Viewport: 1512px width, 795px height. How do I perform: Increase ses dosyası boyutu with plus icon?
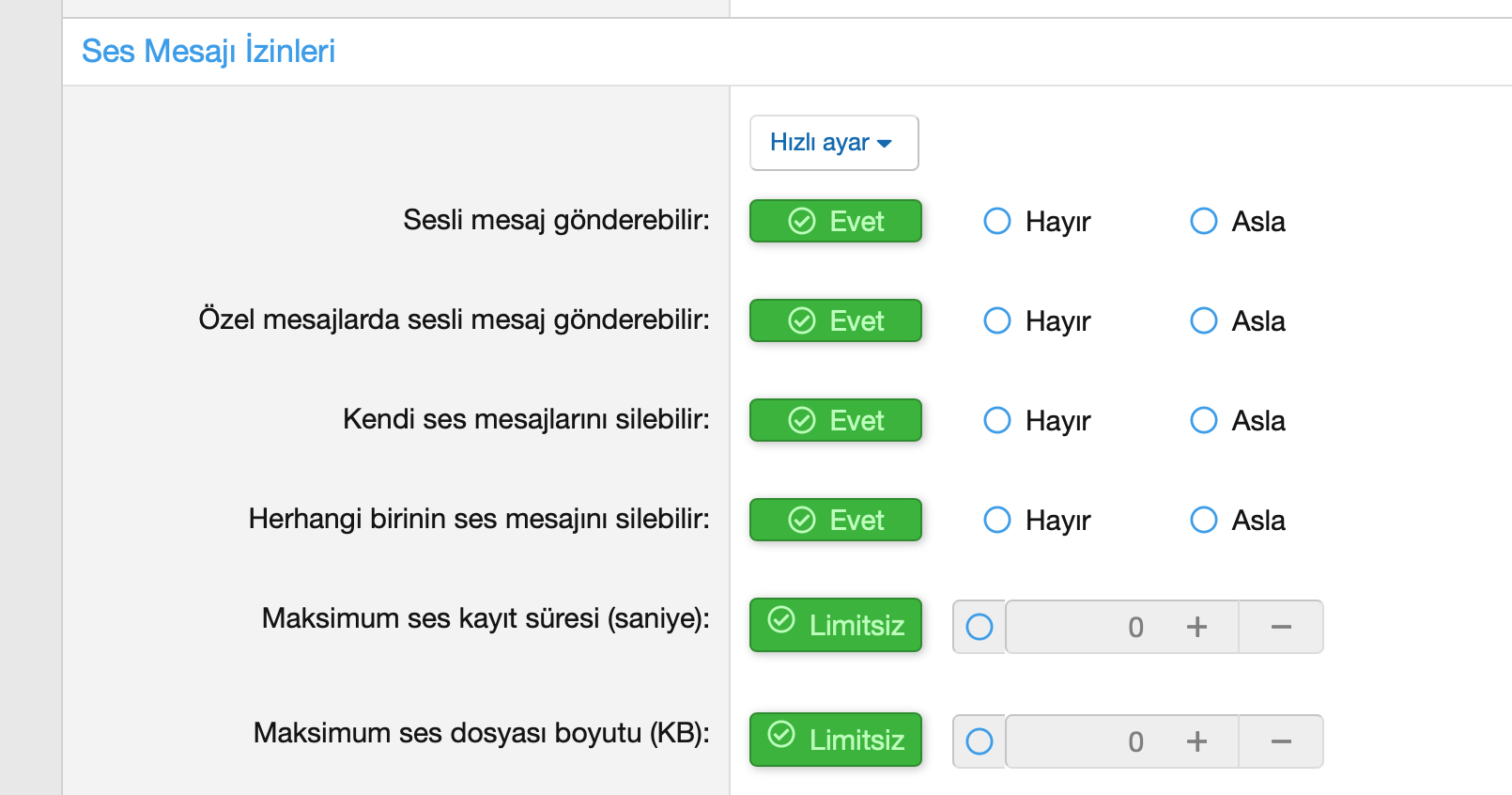1196,741
